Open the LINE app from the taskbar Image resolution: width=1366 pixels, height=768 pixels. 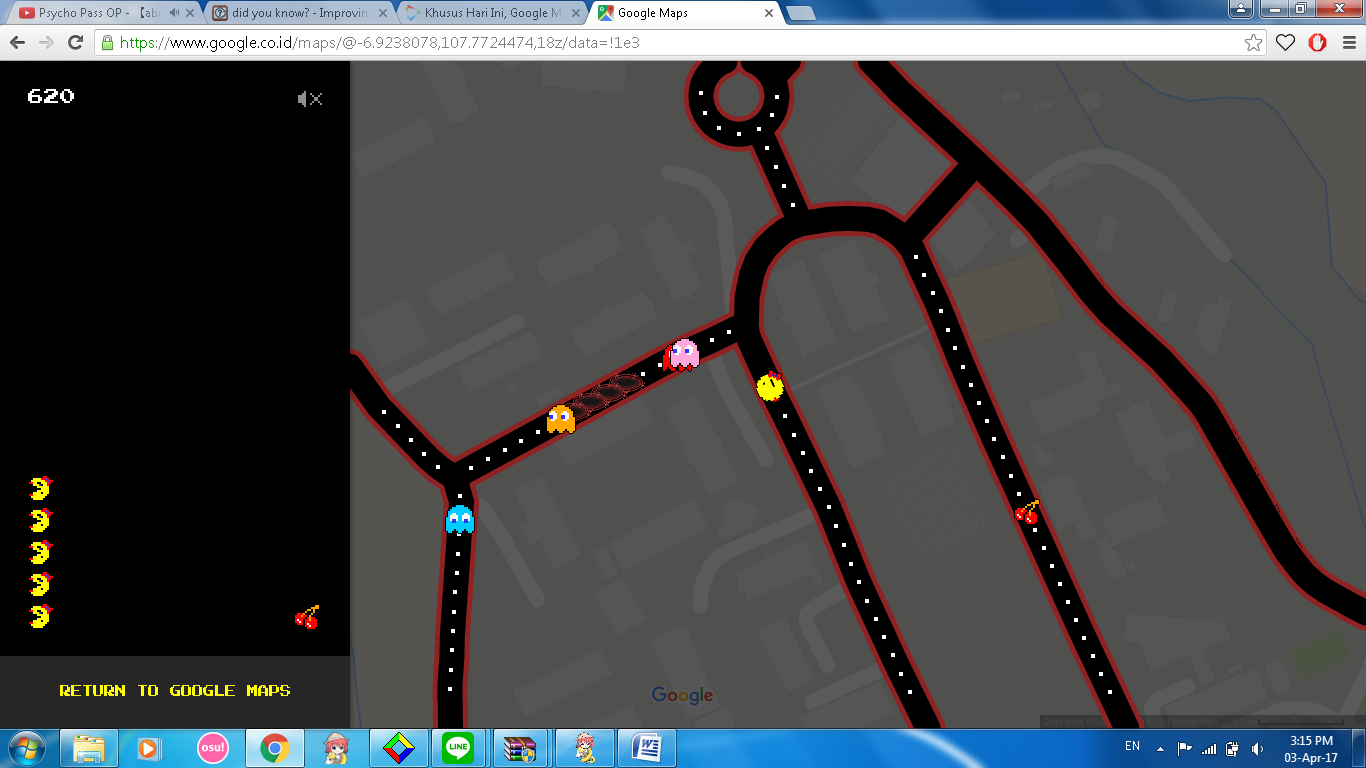click(458, 748)
